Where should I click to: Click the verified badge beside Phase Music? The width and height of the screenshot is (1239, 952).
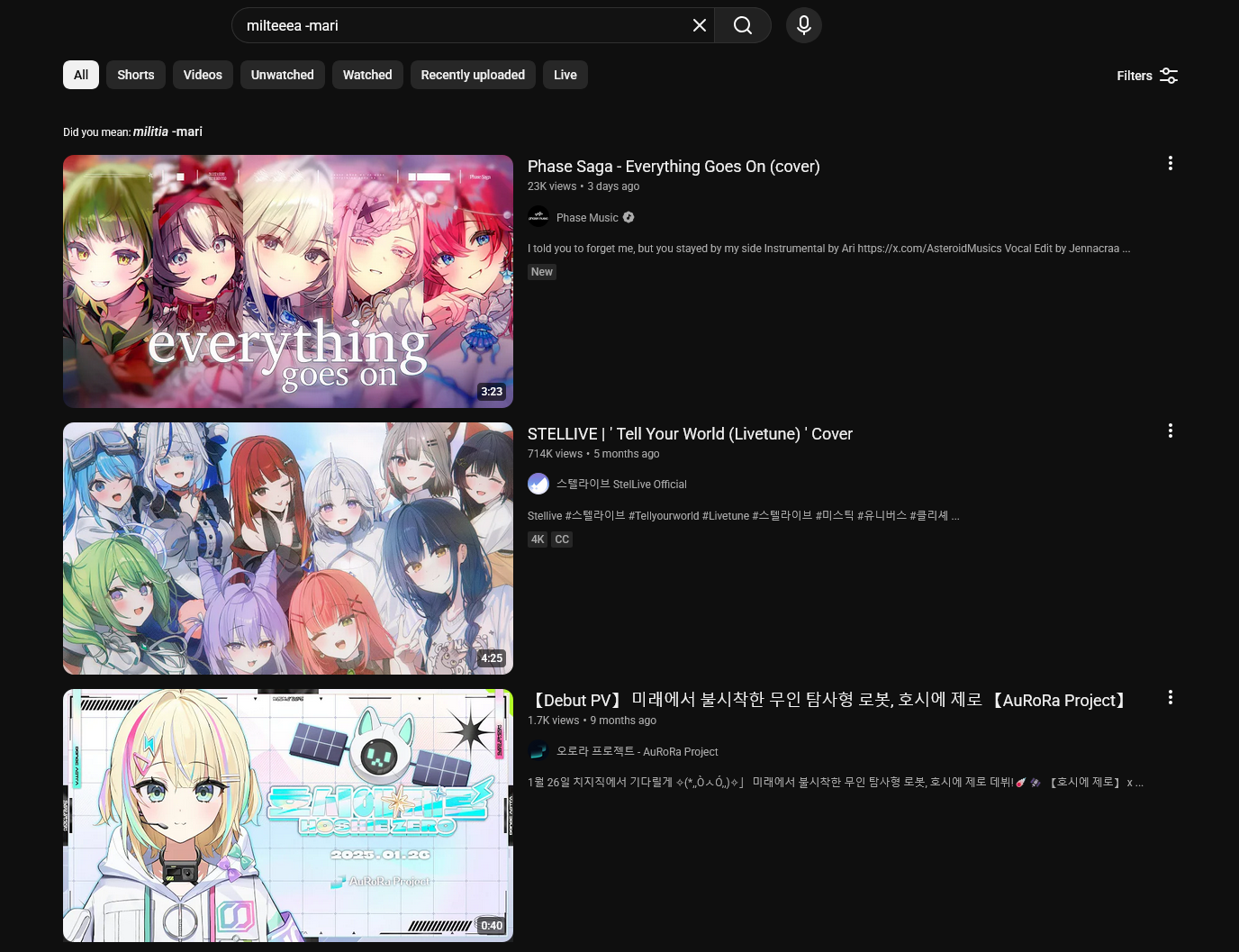pos(629,217)
